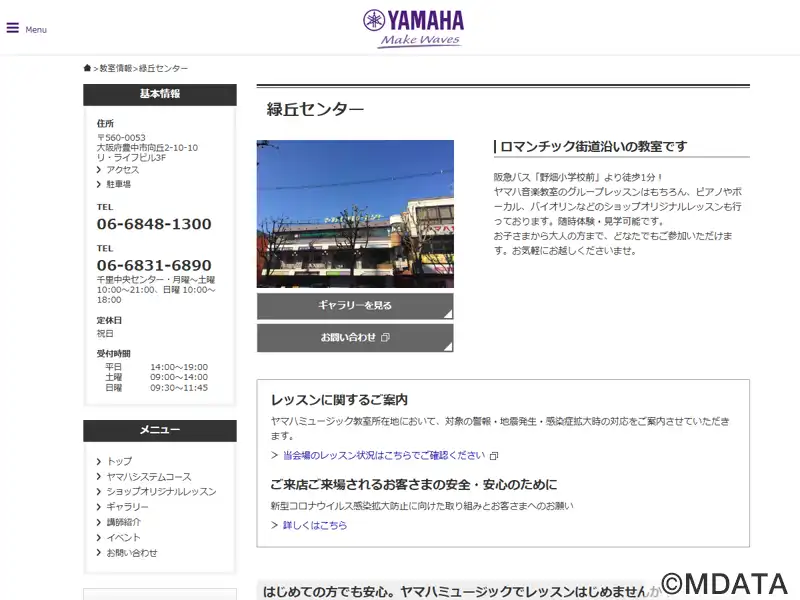Click the メニュー panel header

pyautogui.click(x=160, y=431)
